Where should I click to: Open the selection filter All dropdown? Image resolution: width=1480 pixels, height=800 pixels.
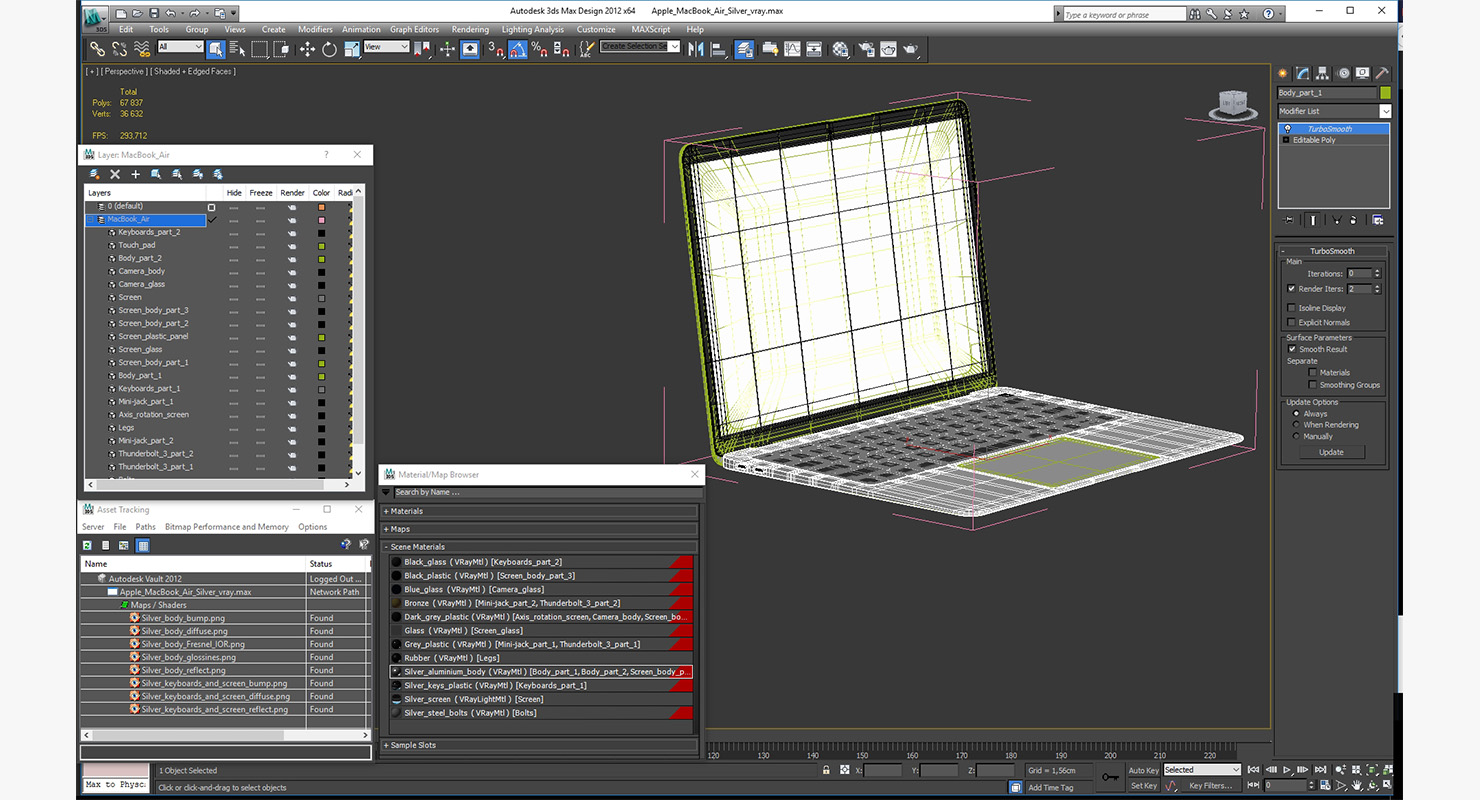(x=180, y=47)
